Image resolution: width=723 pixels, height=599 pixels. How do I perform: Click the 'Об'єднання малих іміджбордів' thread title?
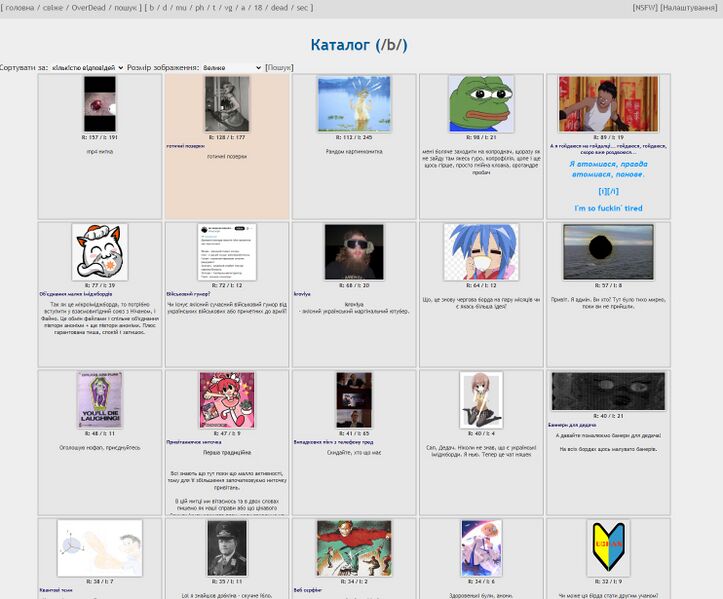click(x=76, y=294)
